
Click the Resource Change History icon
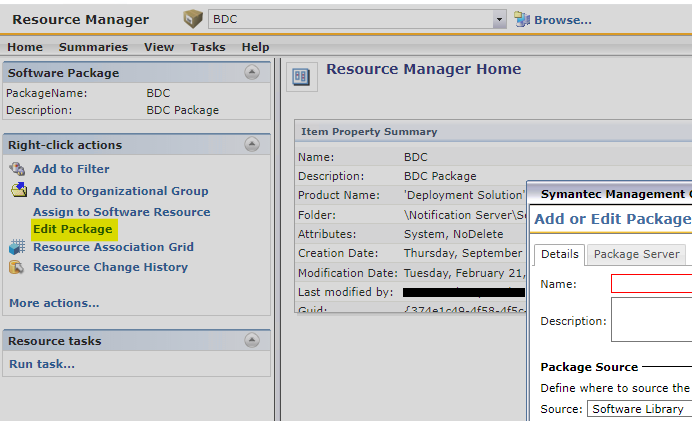[x=17, y=267]
